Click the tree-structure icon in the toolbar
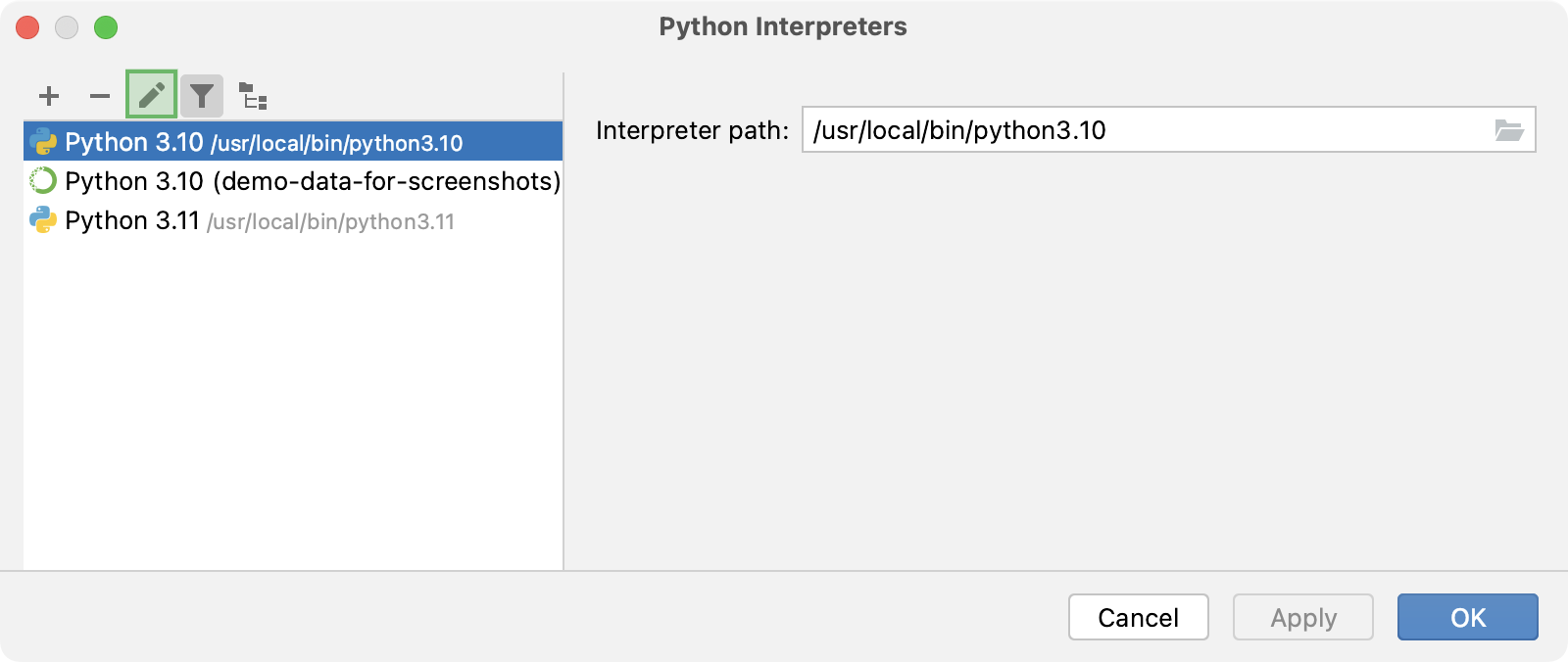1568x662 pixels. tap(253, 96)
